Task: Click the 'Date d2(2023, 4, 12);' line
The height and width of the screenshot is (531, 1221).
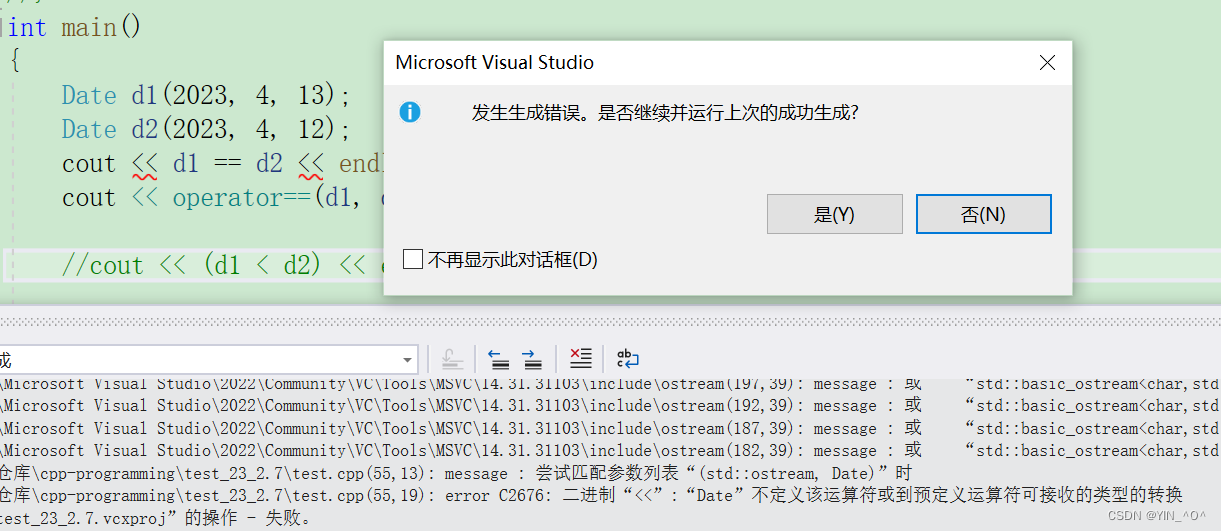Action: click(206, 130)
